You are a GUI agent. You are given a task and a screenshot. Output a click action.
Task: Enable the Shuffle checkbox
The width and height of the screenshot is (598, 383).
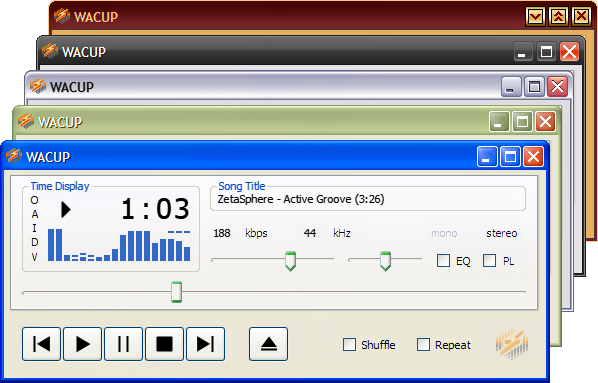pos(349,344)
